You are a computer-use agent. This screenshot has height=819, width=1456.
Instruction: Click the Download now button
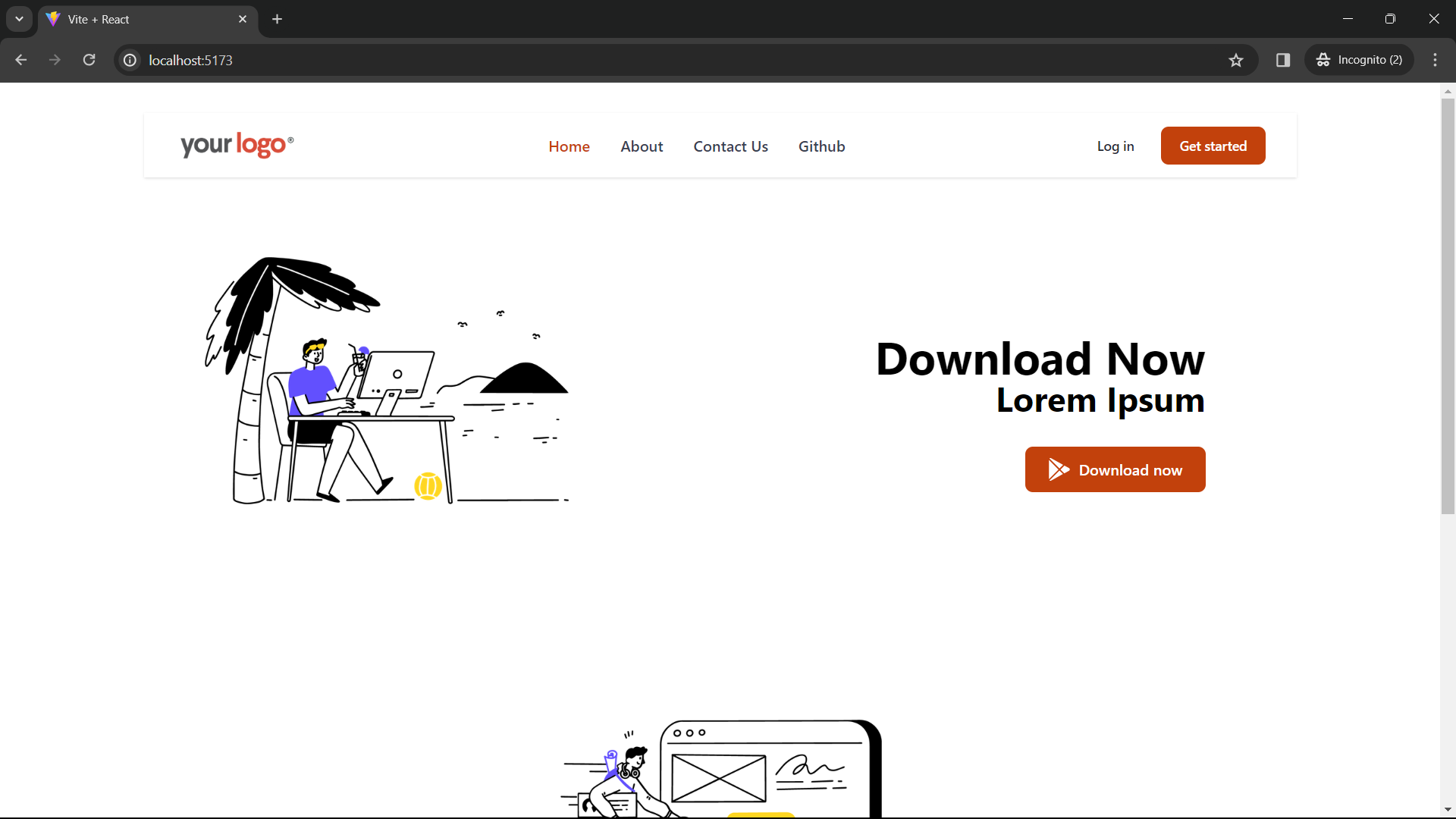(1115, 469)
